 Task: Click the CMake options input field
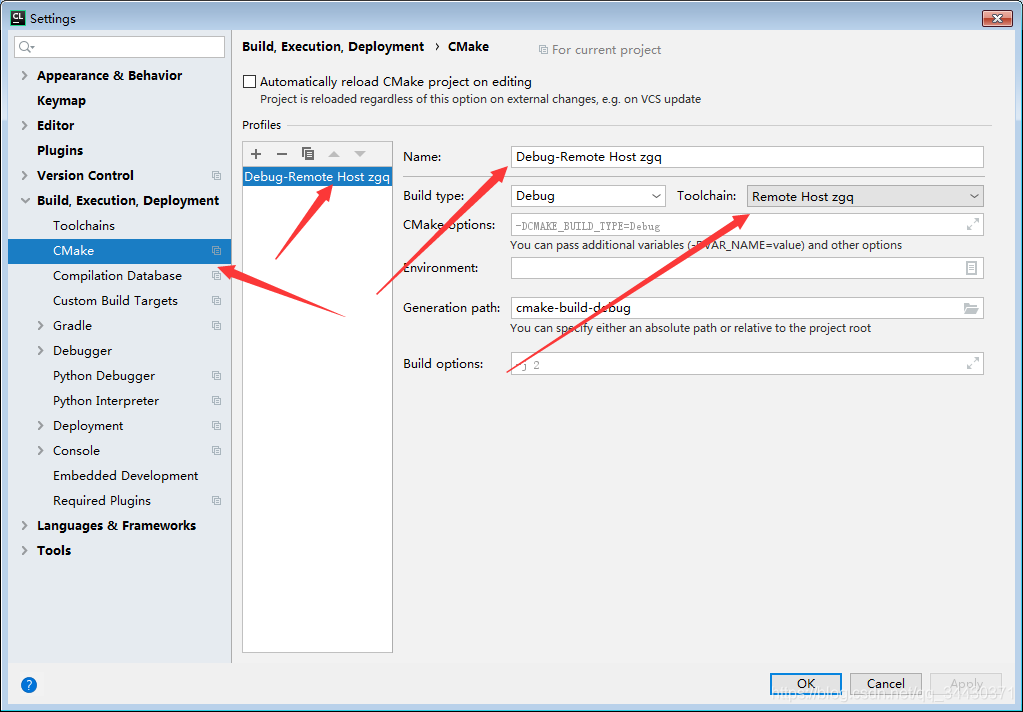pos(747,225)
